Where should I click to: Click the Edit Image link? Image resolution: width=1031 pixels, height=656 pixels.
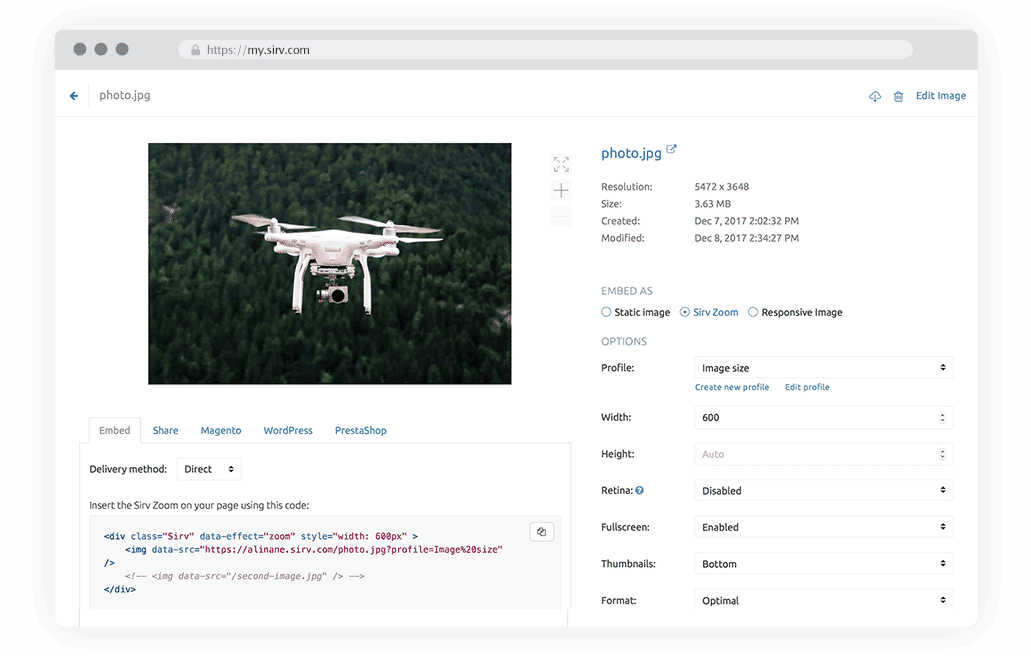click(x=940, y=96)
